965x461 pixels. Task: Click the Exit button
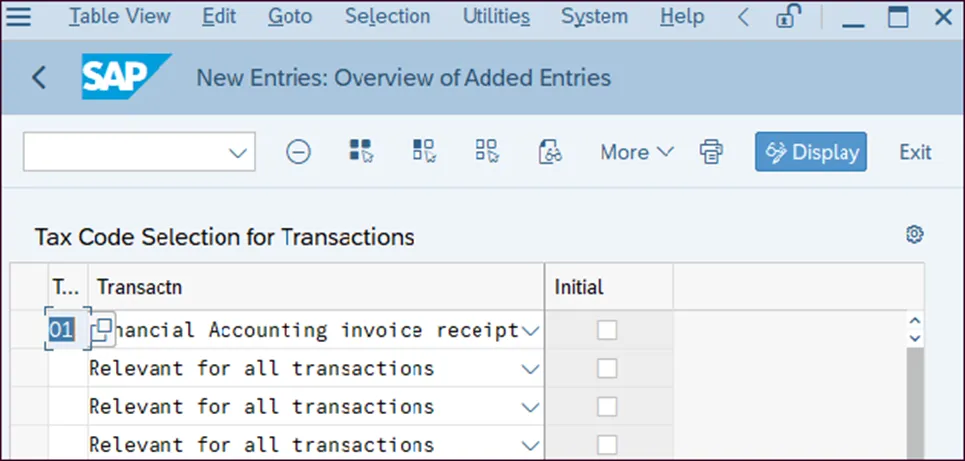click(x=915, y=152)
